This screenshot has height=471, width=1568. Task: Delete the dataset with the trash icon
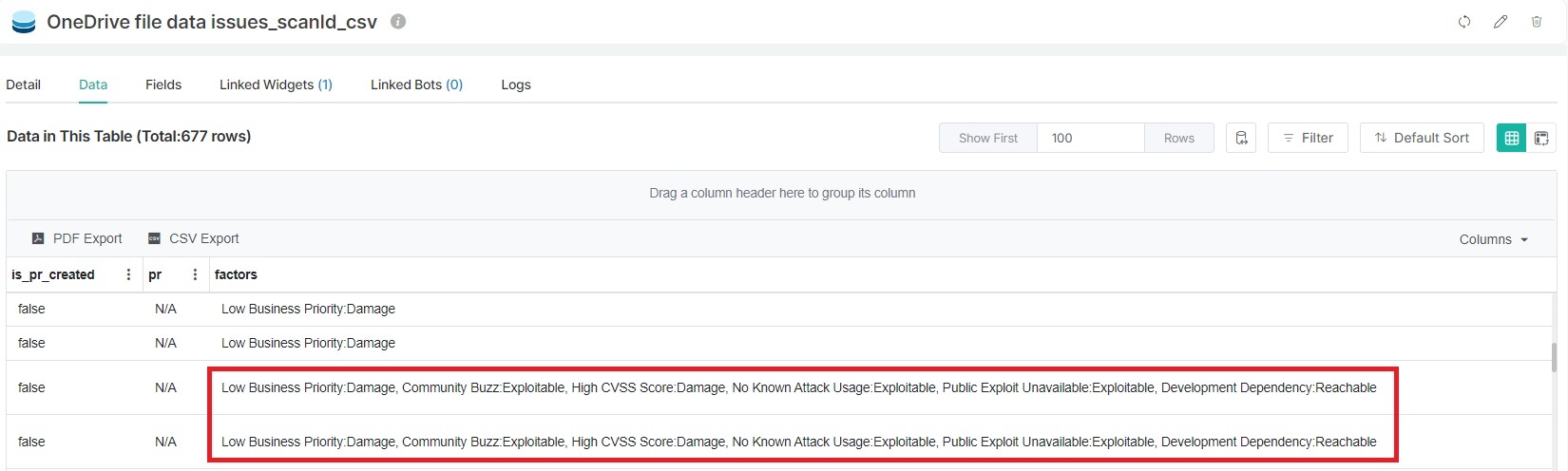pyautogui.click(x=1537, y=22)
